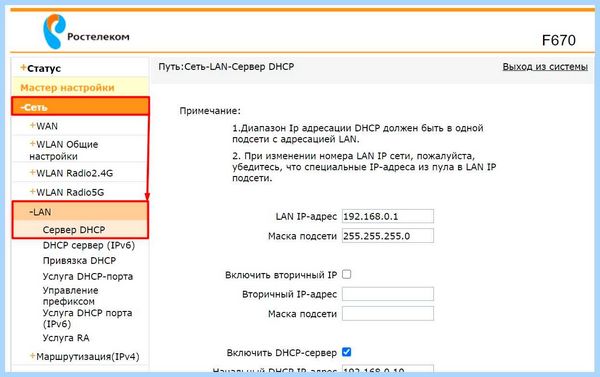Click first Маска подсети field 255.255.255.0
Viewport: 600px width, 377px height.
[x=388, y=236]
